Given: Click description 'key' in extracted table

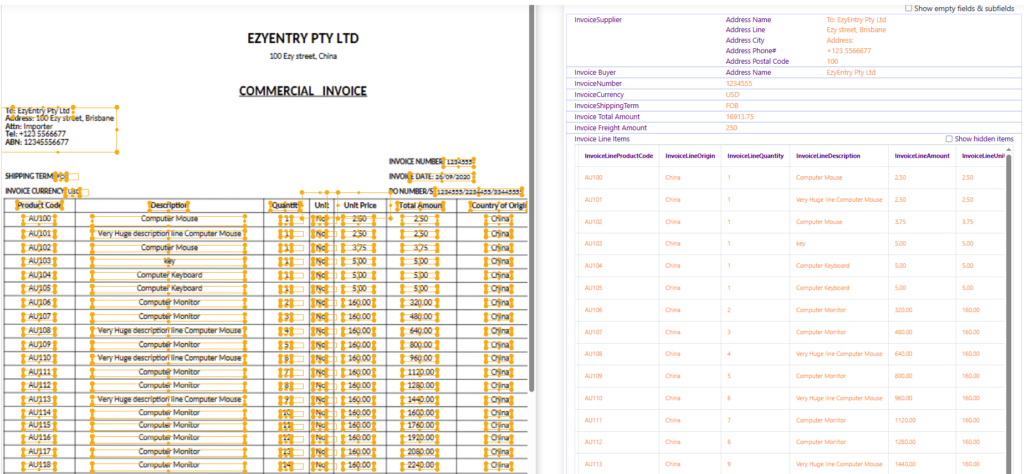Looking at the screenshot, I should (x=800, y=244).
